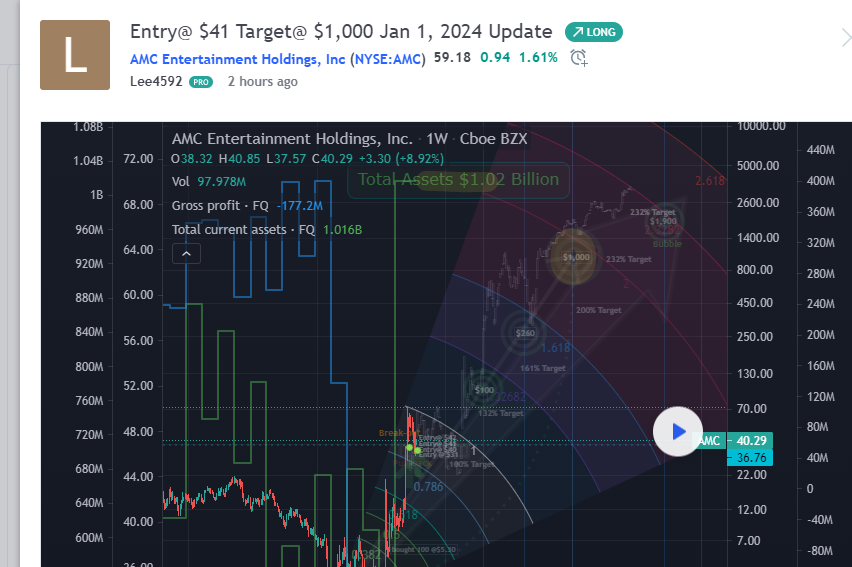Image resolution: width=852 pixels, height=567 pixels.
Task: Click the $1,000 target circle on chart
Action: [x=575, y=257]
